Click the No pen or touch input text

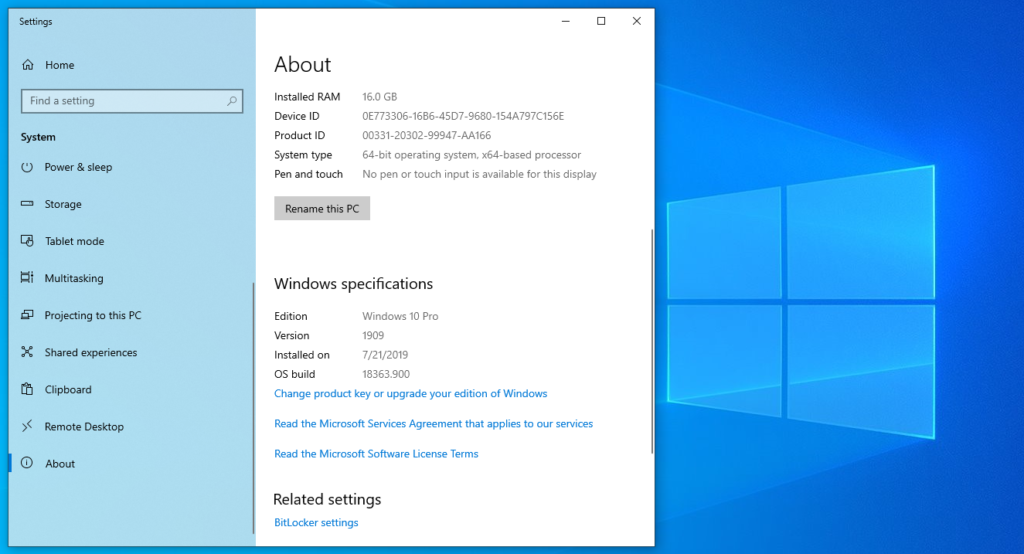coord(479,174)
